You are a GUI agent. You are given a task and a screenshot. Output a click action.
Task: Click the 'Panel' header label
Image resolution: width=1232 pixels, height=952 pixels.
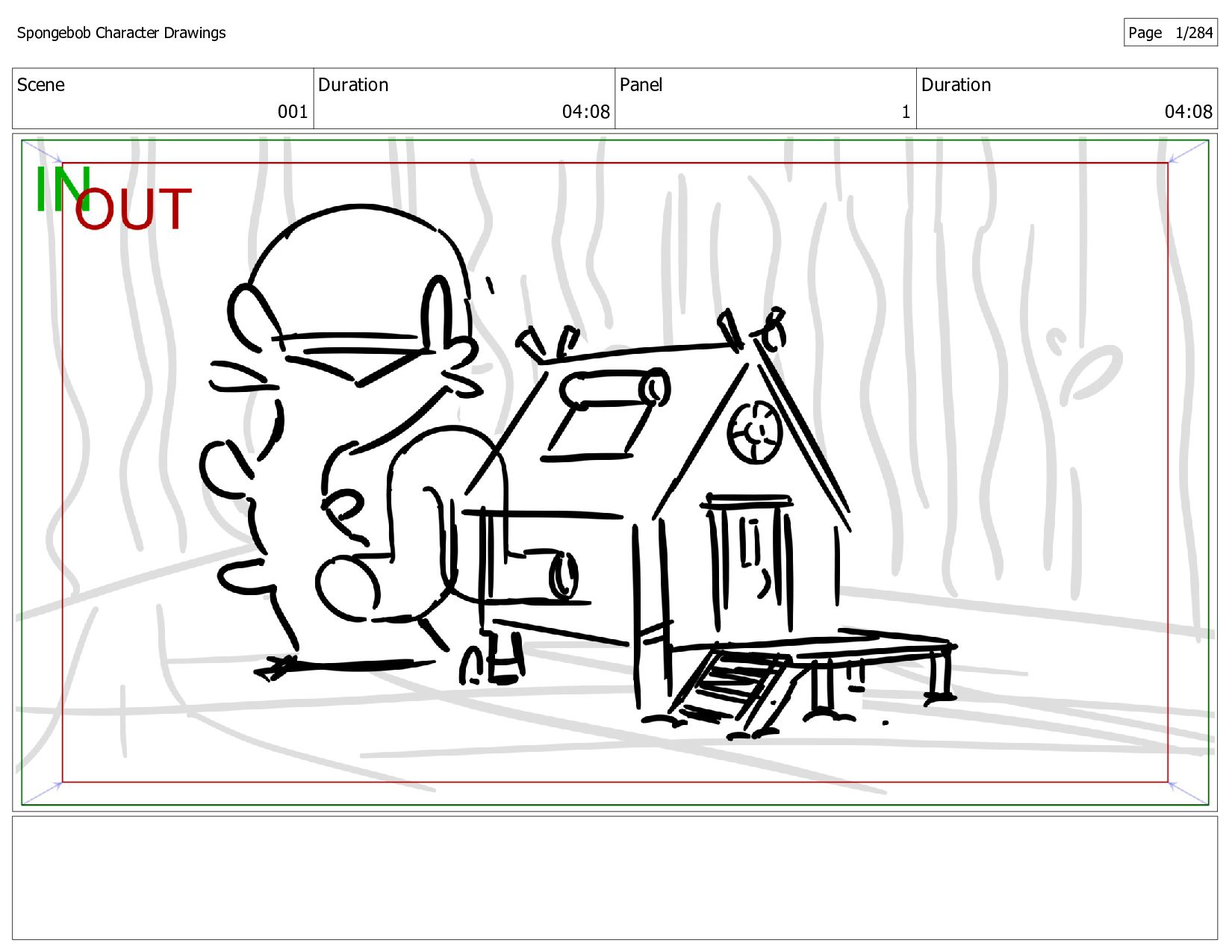point(641,85)
